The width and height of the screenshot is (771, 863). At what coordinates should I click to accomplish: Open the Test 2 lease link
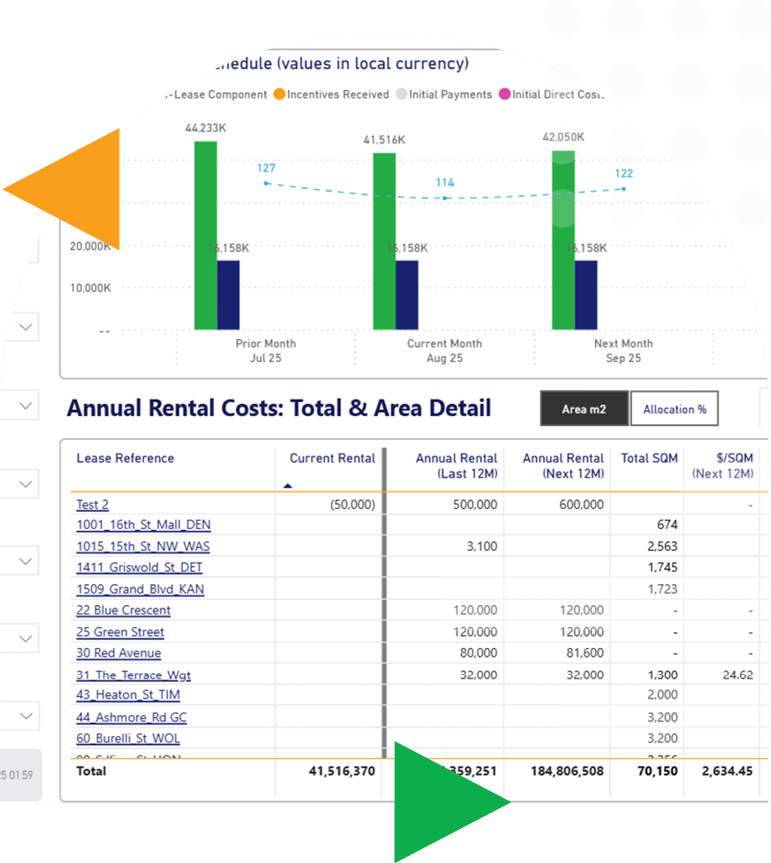92,505
